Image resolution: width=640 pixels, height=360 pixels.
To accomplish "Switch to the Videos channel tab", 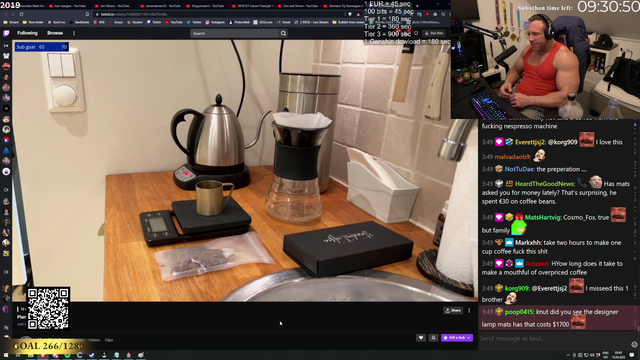I will [94, 340].
